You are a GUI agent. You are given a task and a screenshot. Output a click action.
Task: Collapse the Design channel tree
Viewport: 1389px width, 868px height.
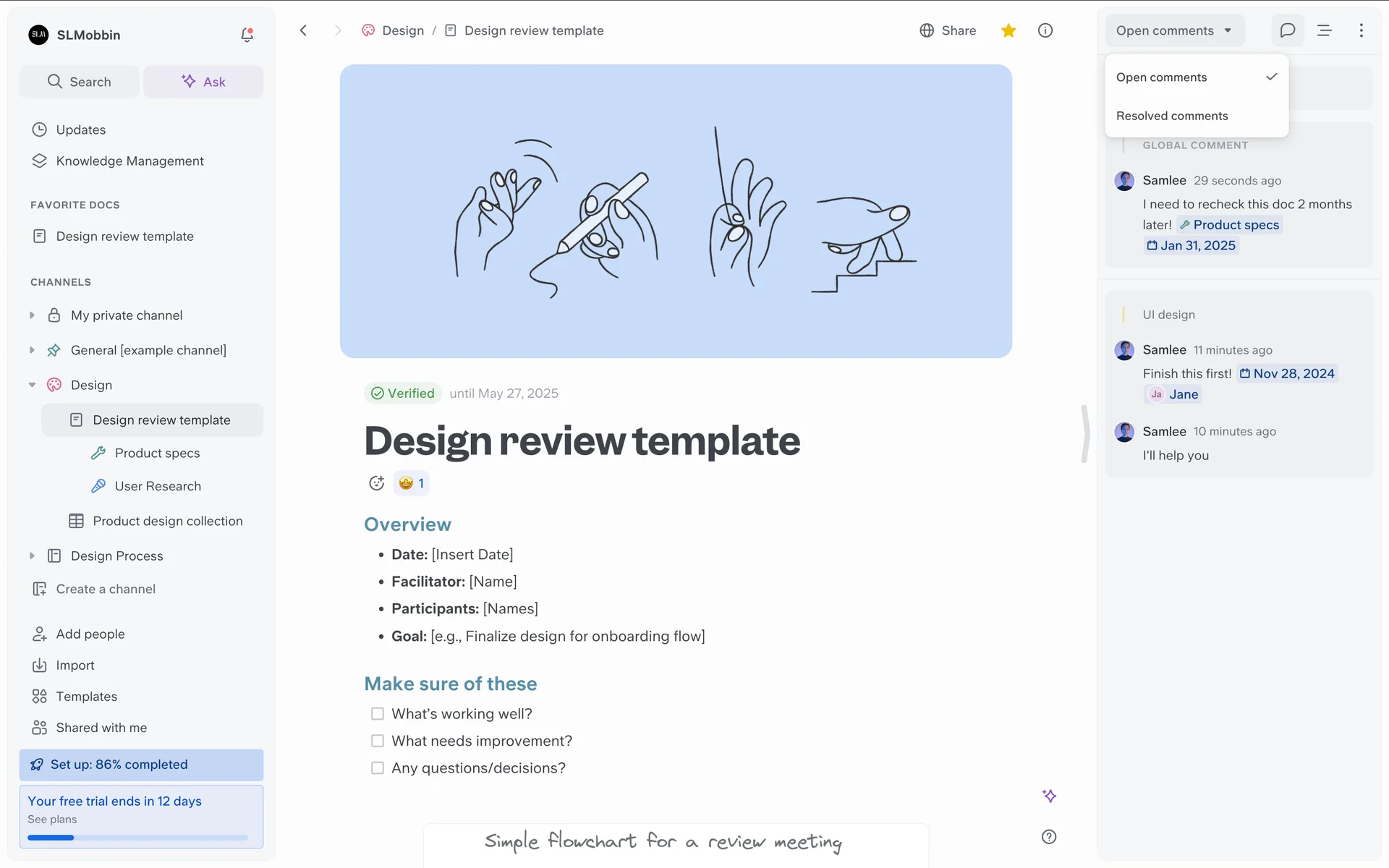32,385
